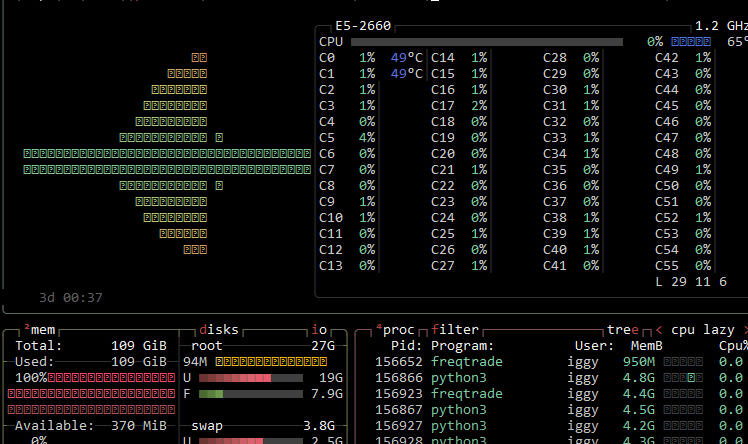Click the C1 49°C temperature reading
The width and height of the screenshot is (748, 444).
[406, 74]
